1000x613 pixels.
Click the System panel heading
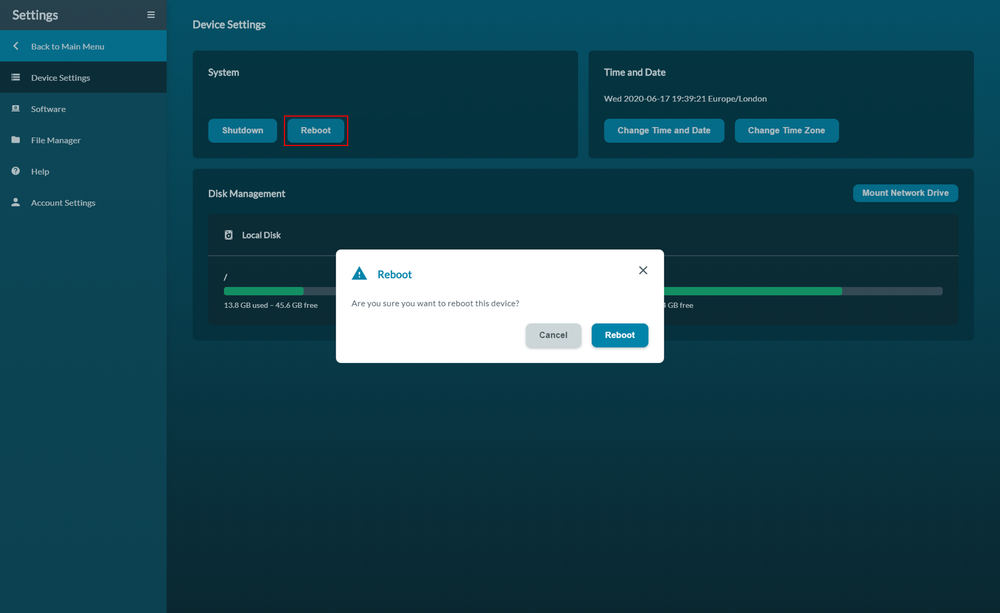(223, 72)
